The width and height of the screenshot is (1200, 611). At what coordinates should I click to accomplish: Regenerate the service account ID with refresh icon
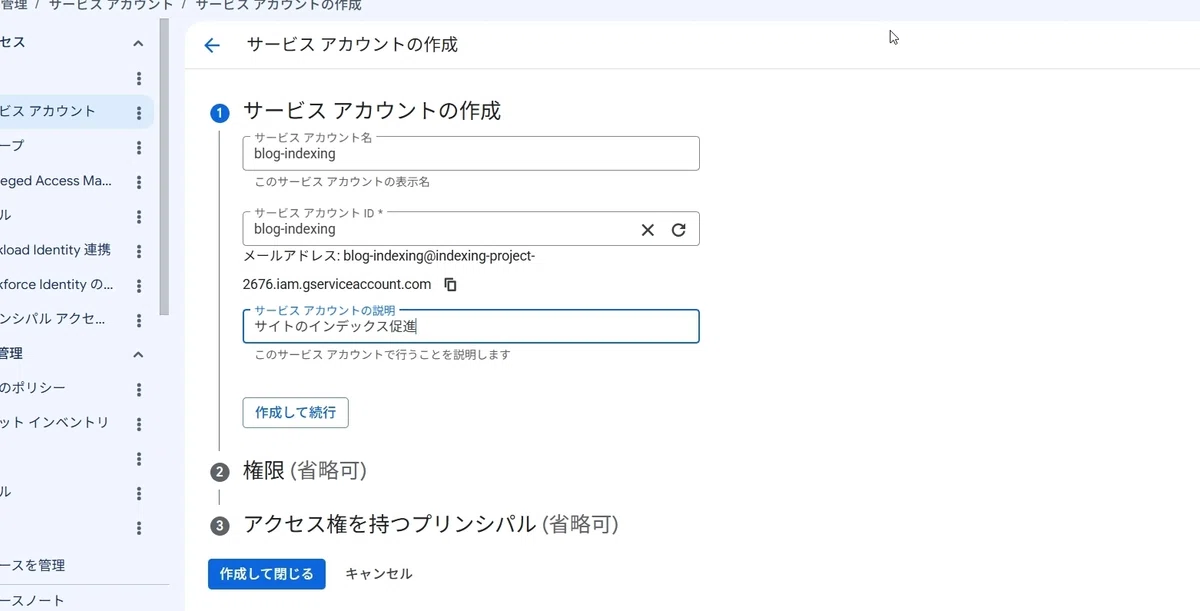(x=678, y=230)
